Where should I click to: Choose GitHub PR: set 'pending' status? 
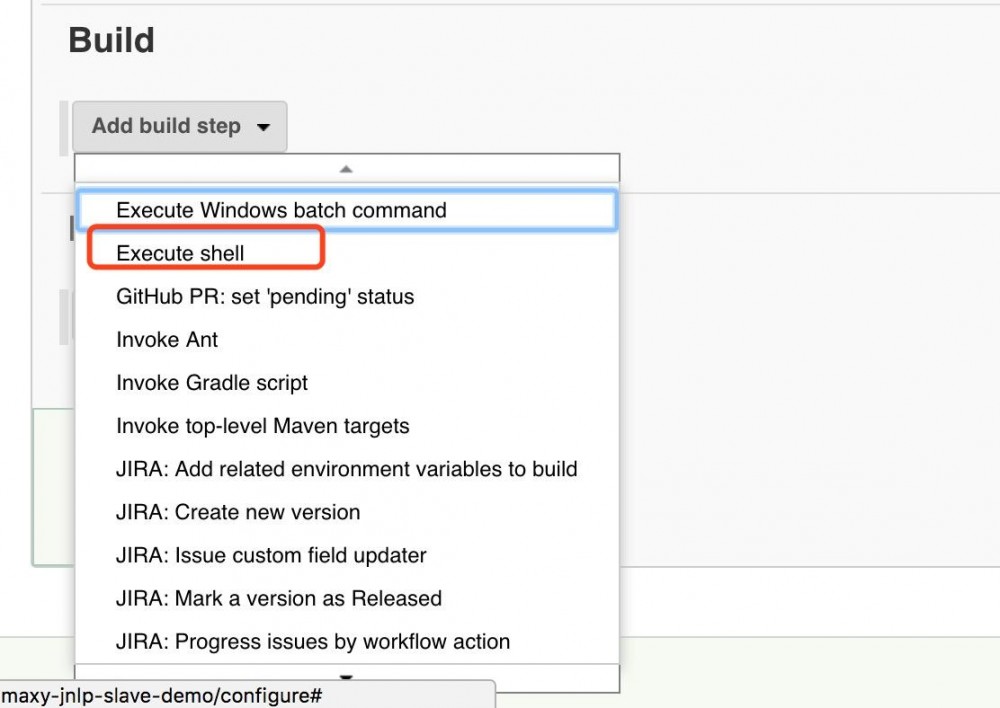click(266, 296)
